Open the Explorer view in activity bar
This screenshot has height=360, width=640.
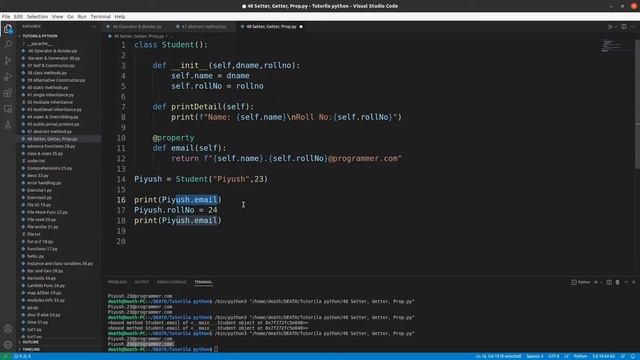click(8, 29)
